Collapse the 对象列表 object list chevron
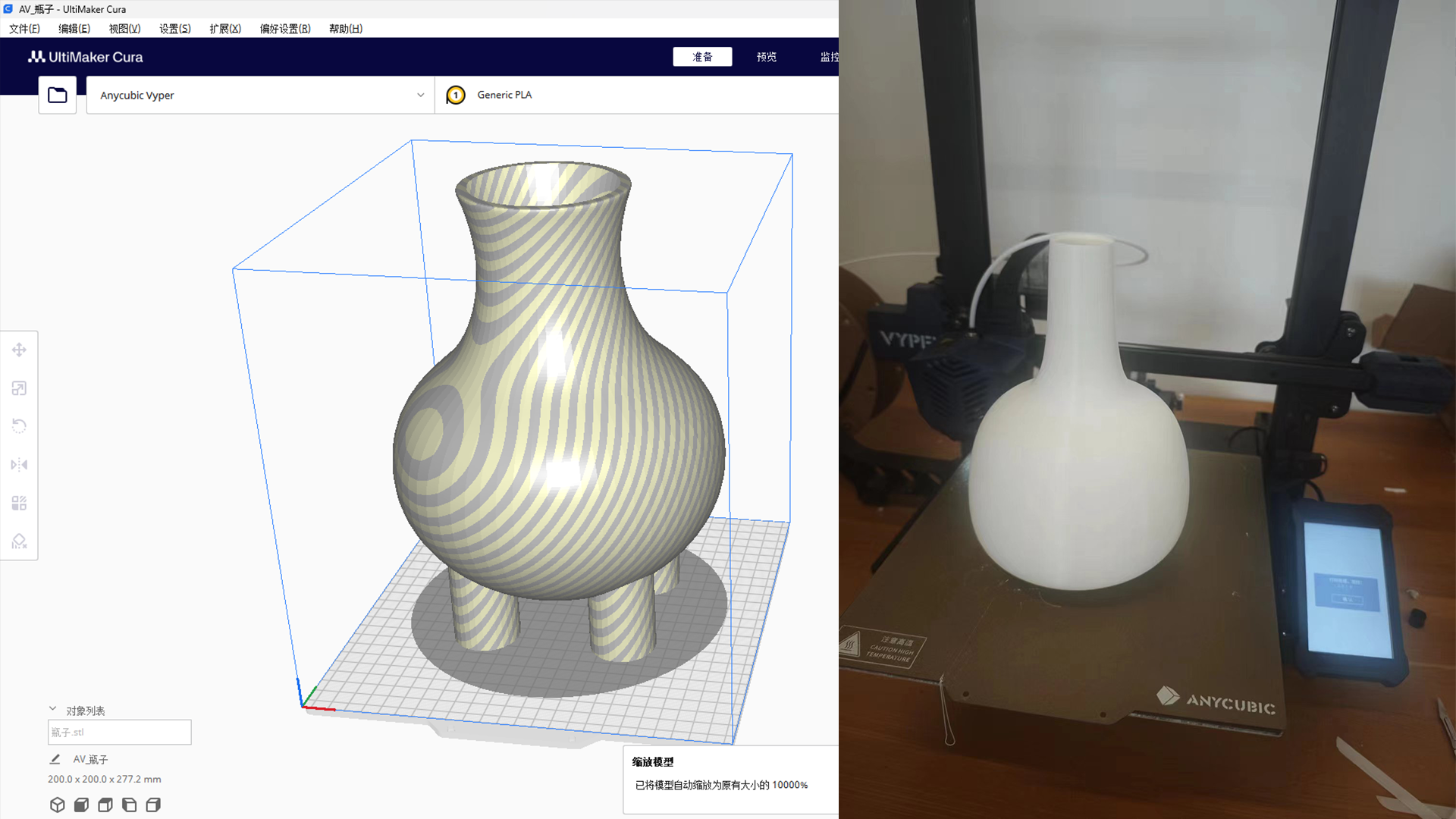The image size is (1456, 819). point(52,709)
